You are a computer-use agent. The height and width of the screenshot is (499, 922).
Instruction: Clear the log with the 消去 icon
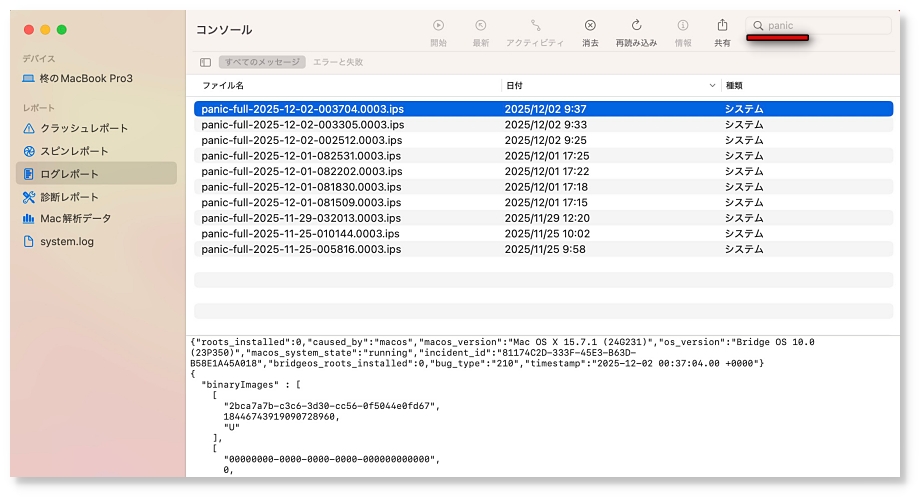pyautogui.click(x=590, y=26)
